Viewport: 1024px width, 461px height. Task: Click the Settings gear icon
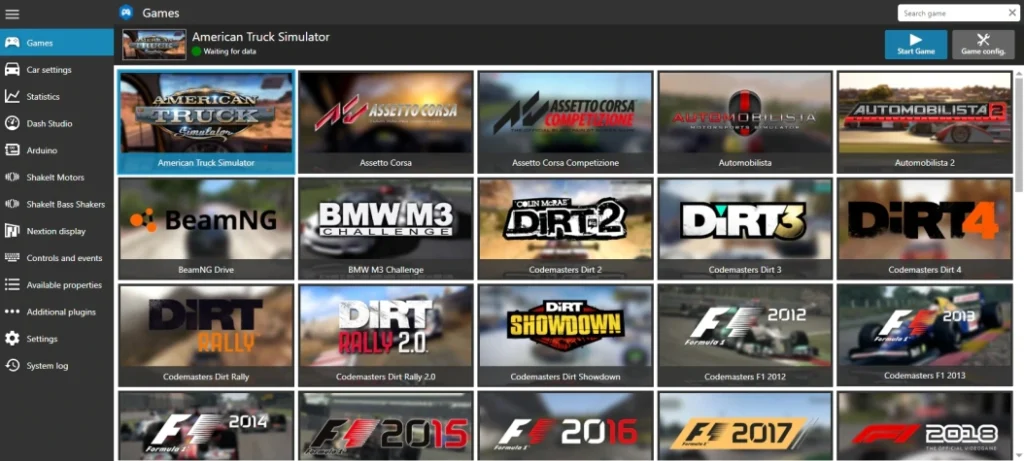[12, 338]
